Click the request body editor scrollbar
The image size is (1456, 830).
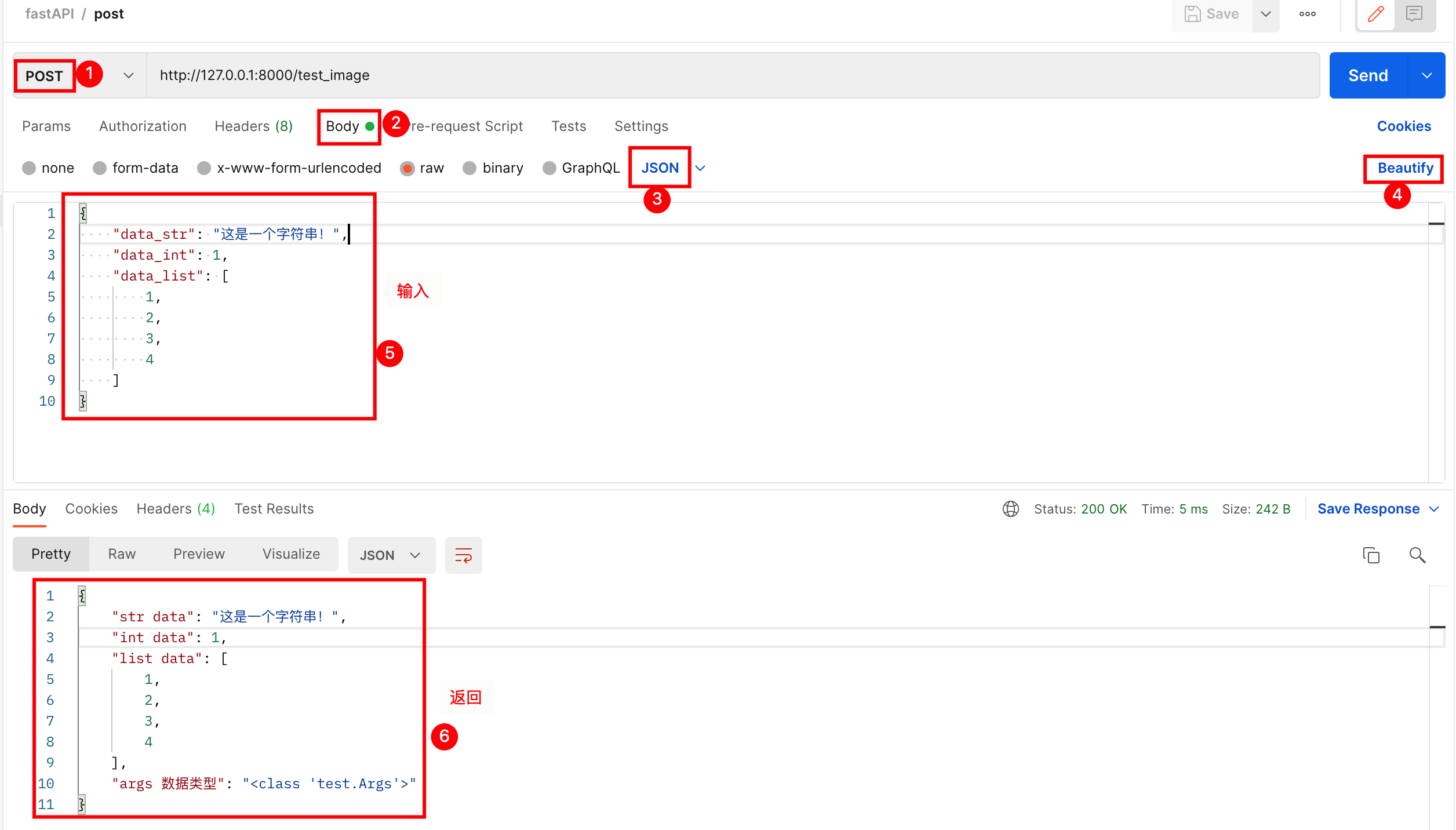1436,342
